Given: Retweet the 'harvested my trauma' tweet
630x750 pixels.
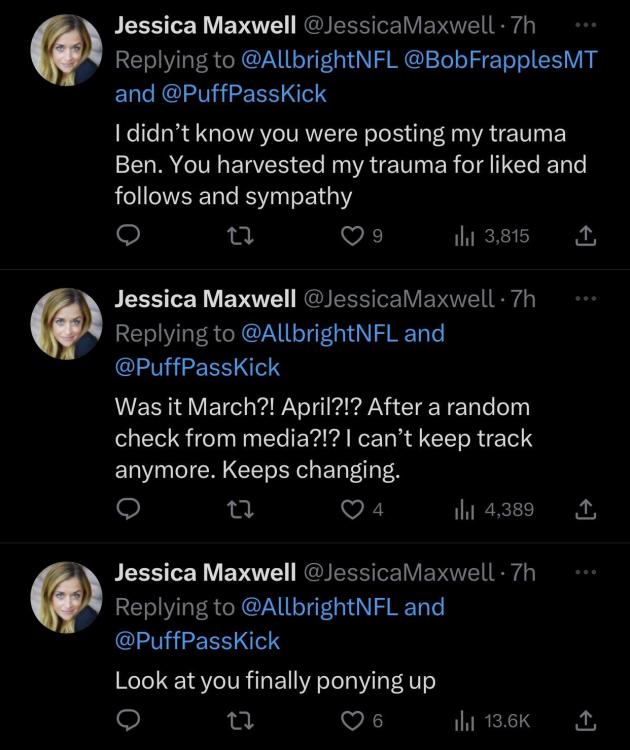Looking at the screenshot, I should [239, 236].
